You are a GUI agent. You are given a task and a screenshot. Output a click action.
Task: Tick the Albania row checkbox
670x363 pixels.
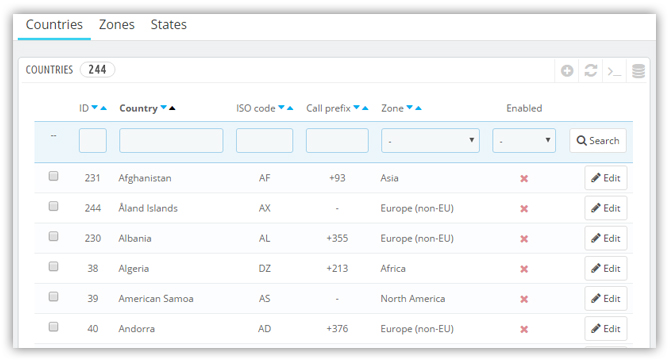pyautogui.click(x=53, y=236)
